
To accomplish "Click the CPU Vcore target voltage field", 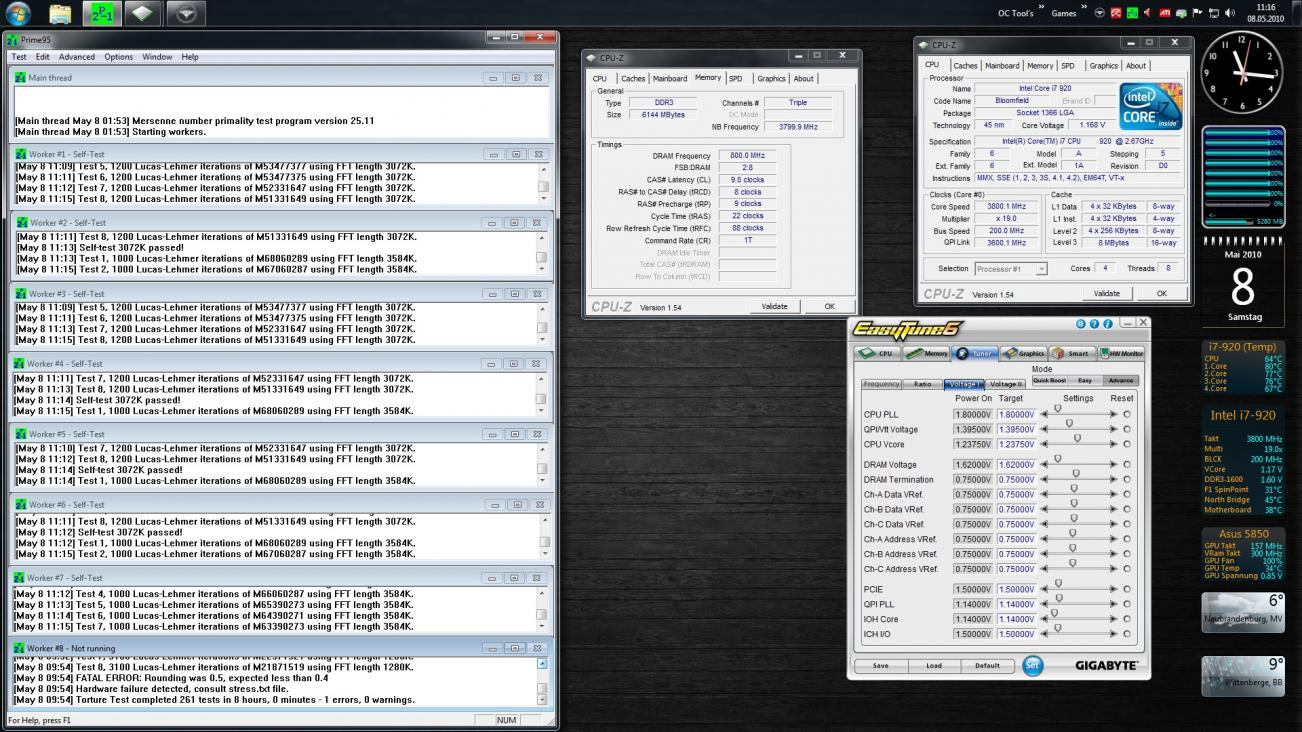I will point(1016,444).
